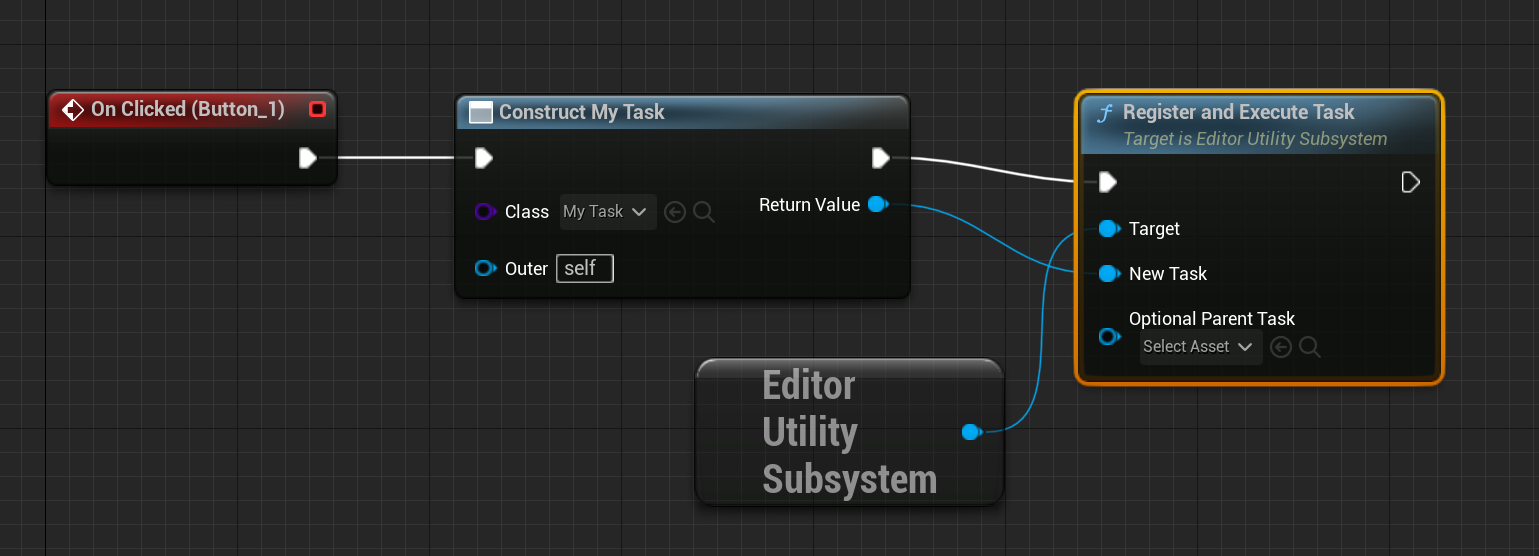Click the purple Class input pin
This screenshot has width=1539, height=556.
[485, 212]
